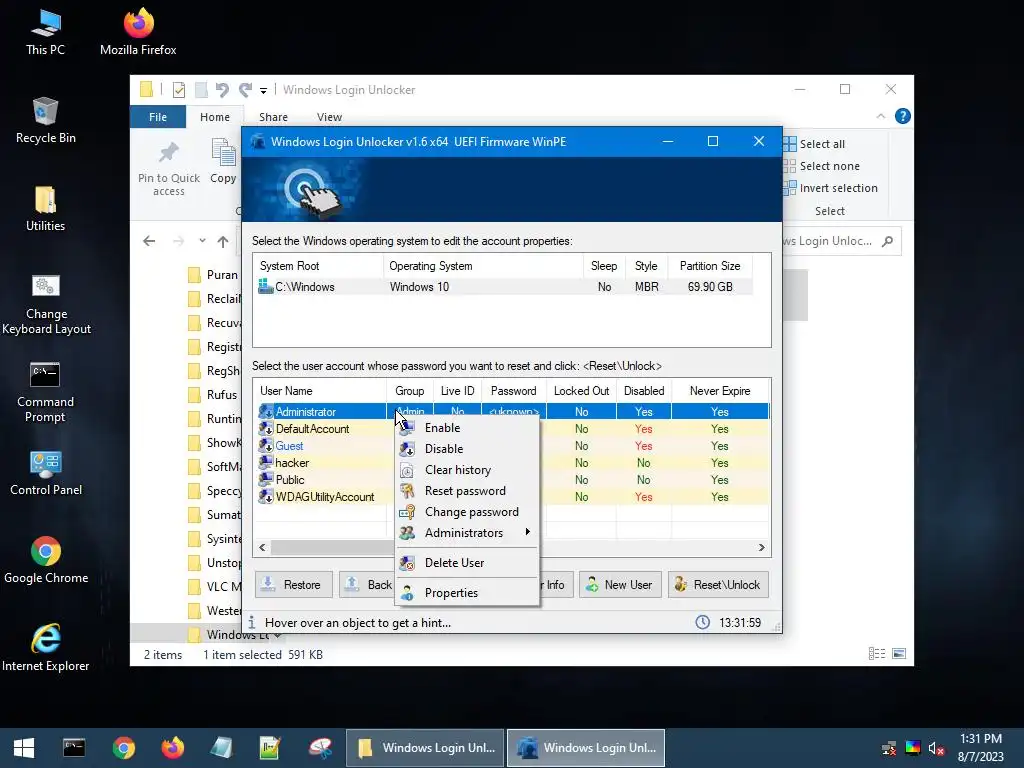Choose Enable from context menu
The height and width of the screenshot is (768, 1024).
[467, 428]
